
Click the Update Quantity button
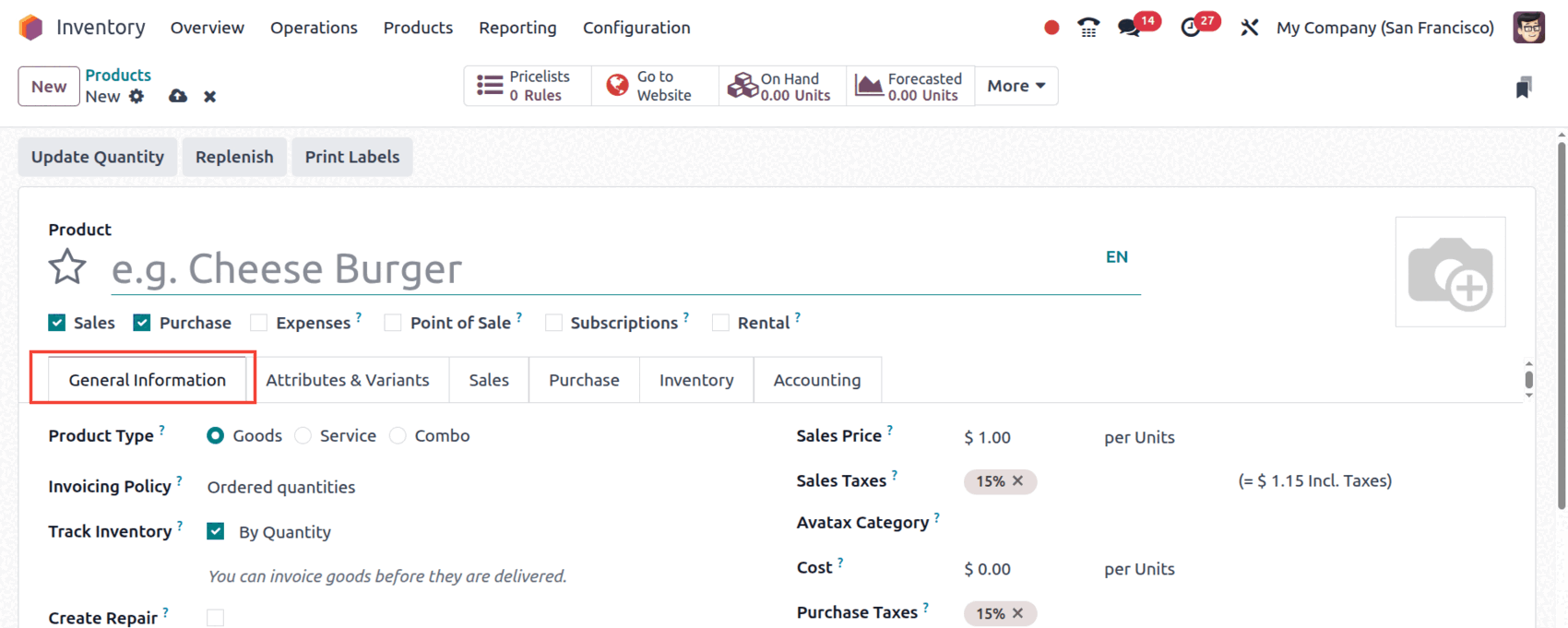point(98,157)
